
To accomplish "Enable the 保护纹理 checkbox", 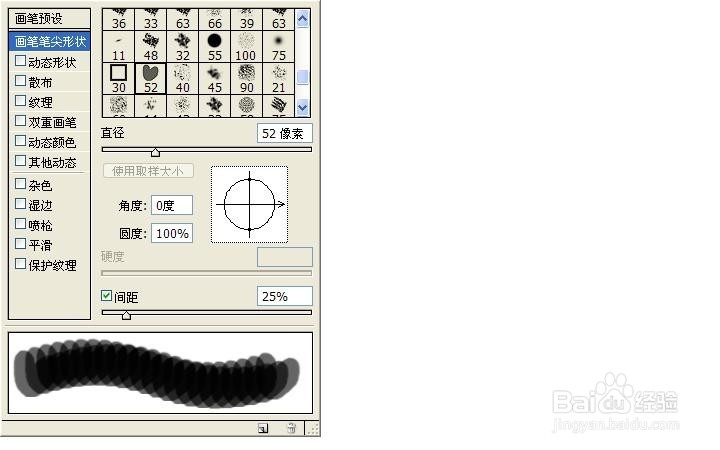I will pyautogui.click(x=20, y=264).
